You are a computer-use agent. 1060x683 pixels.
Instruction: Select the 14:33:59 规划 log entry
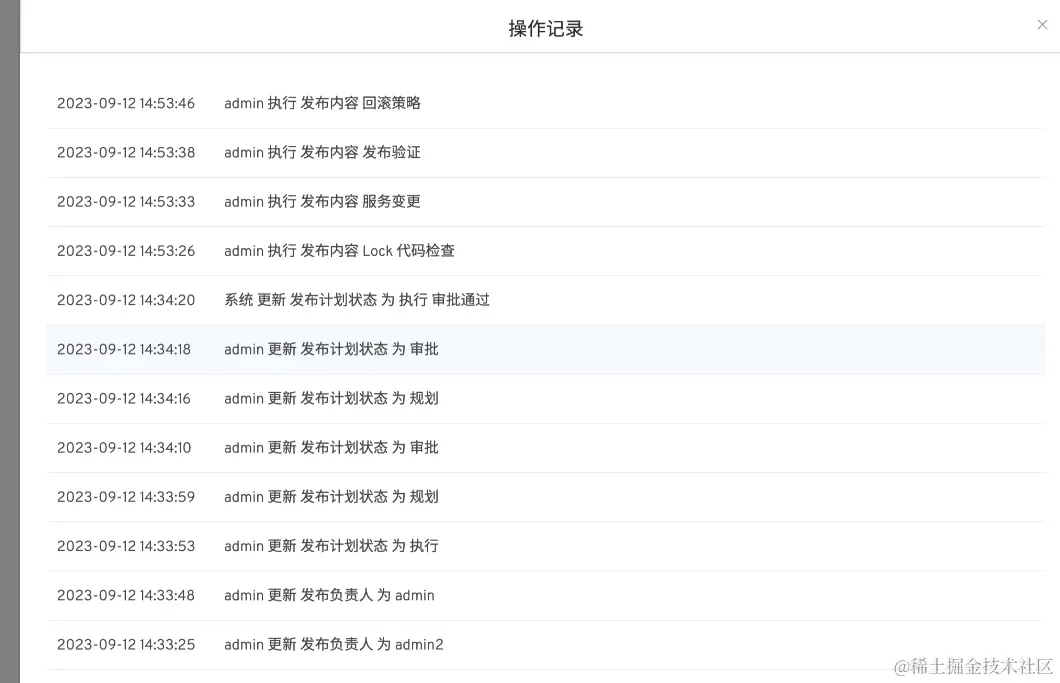click(x=331, y=497)
